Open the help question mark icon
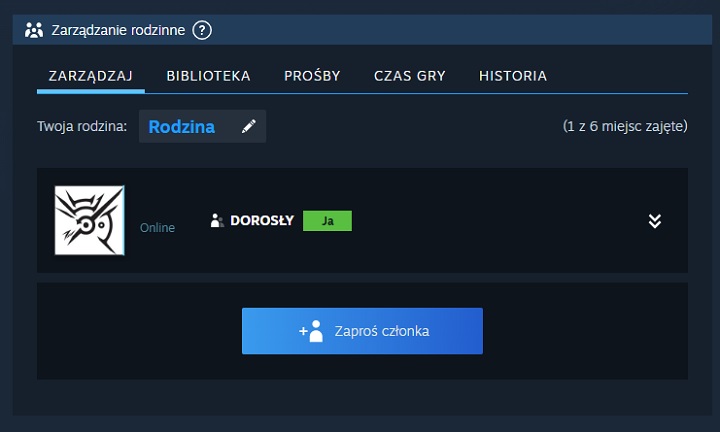The height and width of the screenshot is (432, 720). (202, 30)
